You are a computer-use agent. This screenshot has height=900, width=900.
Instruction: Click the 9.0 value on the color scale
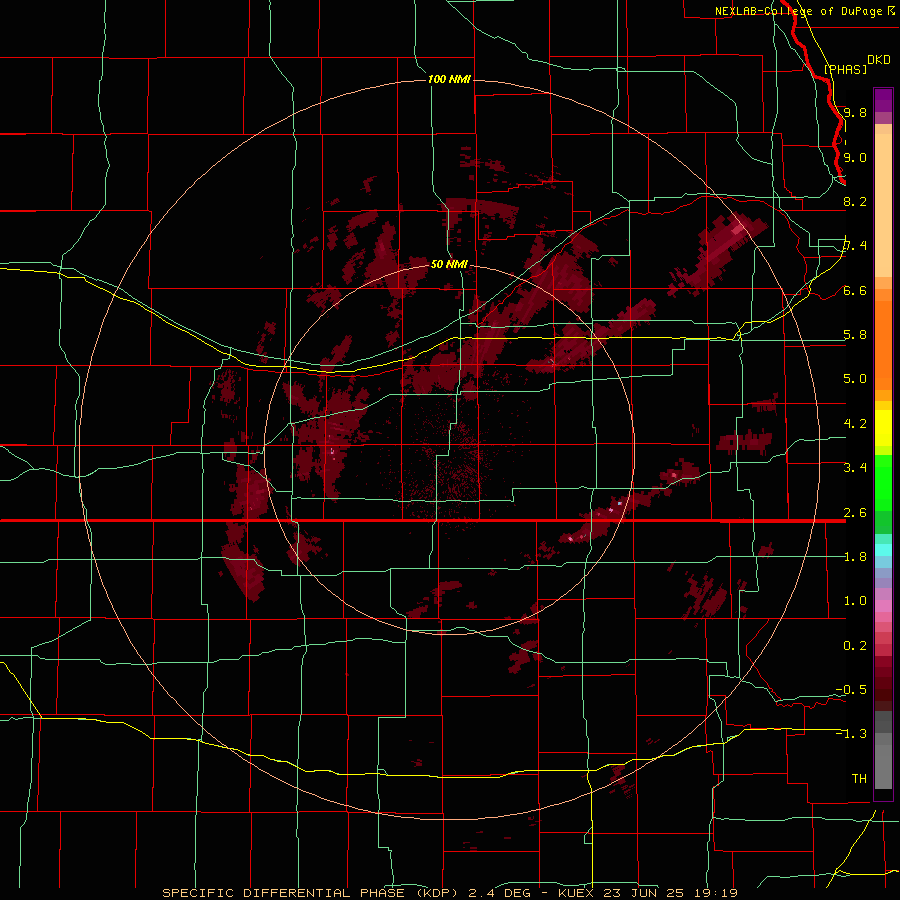[x=855, y=157]
